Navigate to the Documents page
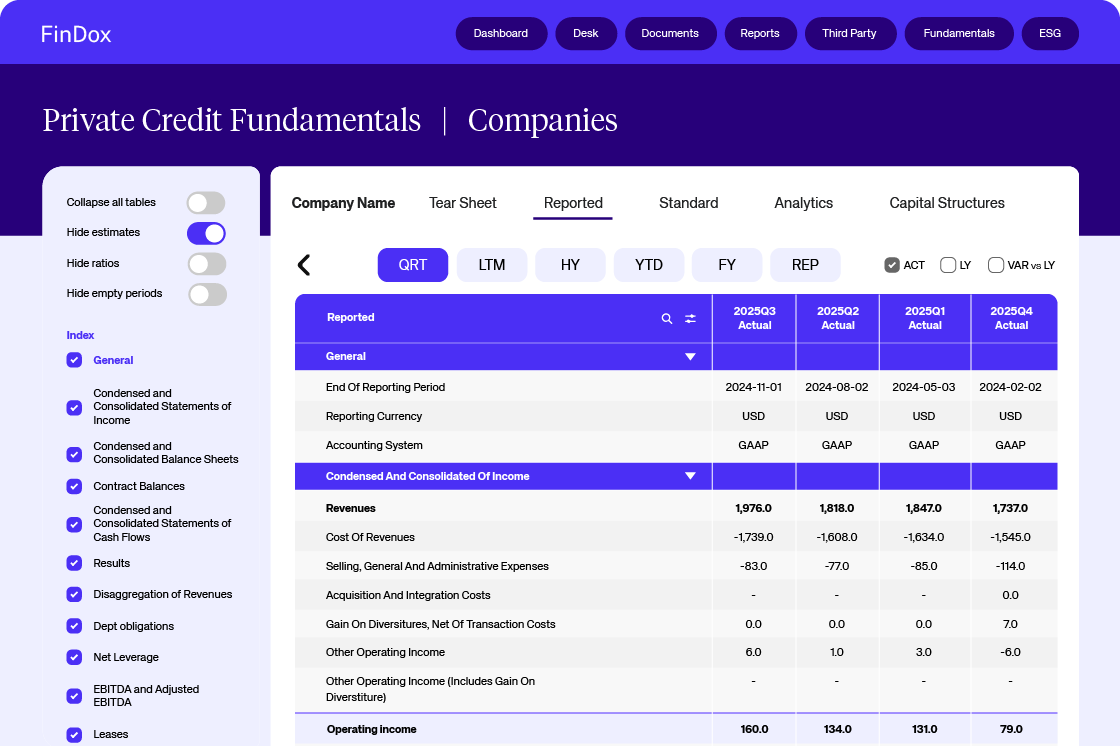 670,33
